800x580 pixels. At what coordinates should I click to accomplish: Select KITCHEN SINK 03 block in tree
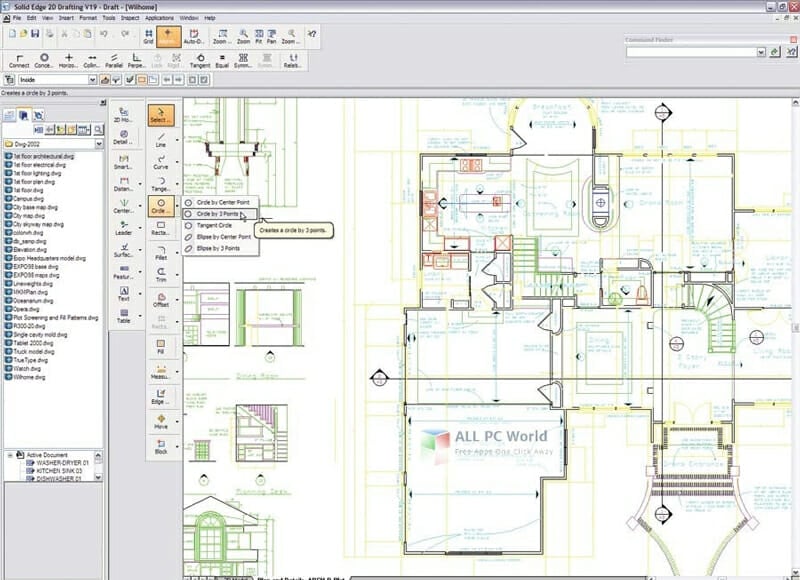click(x=54, y=471)
